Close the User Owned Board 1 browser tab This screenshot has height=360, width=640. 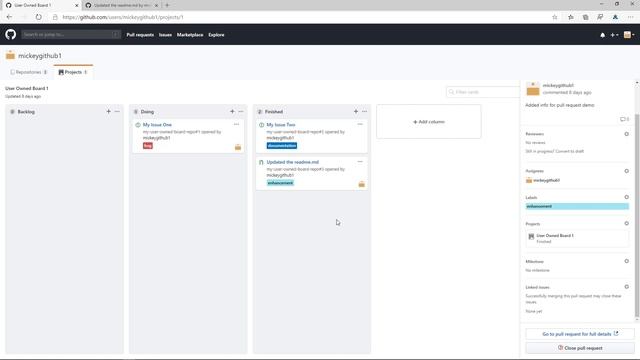click(76, 5)
